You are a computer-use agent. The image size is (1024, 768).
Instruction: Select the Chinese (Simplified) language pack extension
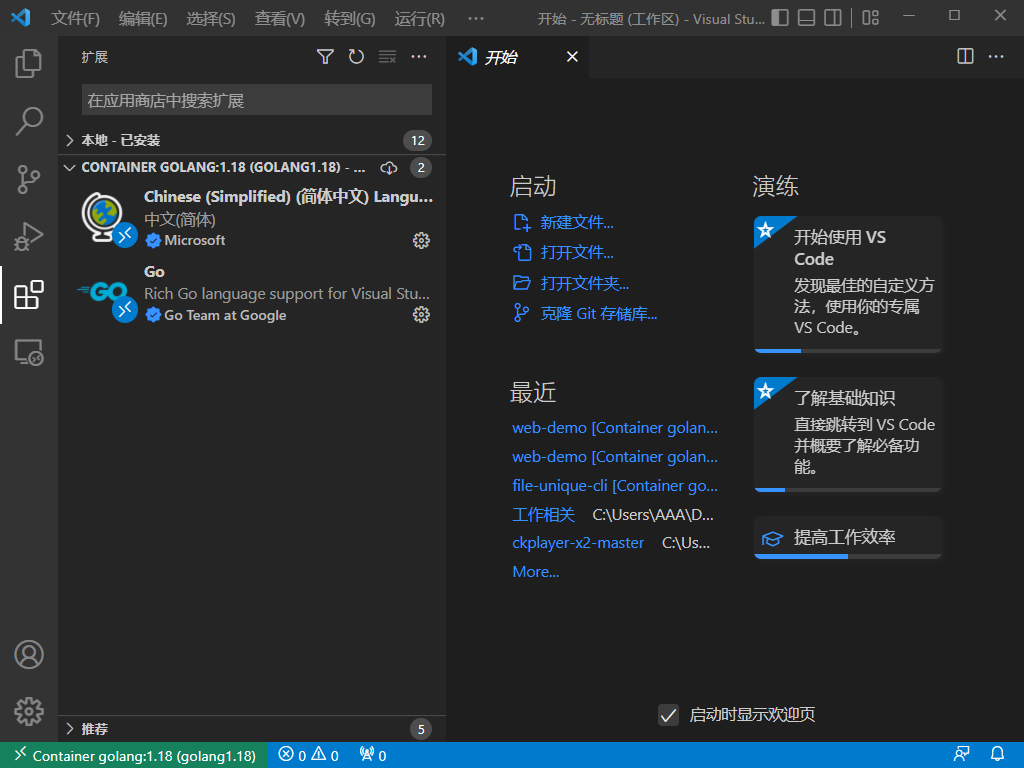click(x=251, y=218)
